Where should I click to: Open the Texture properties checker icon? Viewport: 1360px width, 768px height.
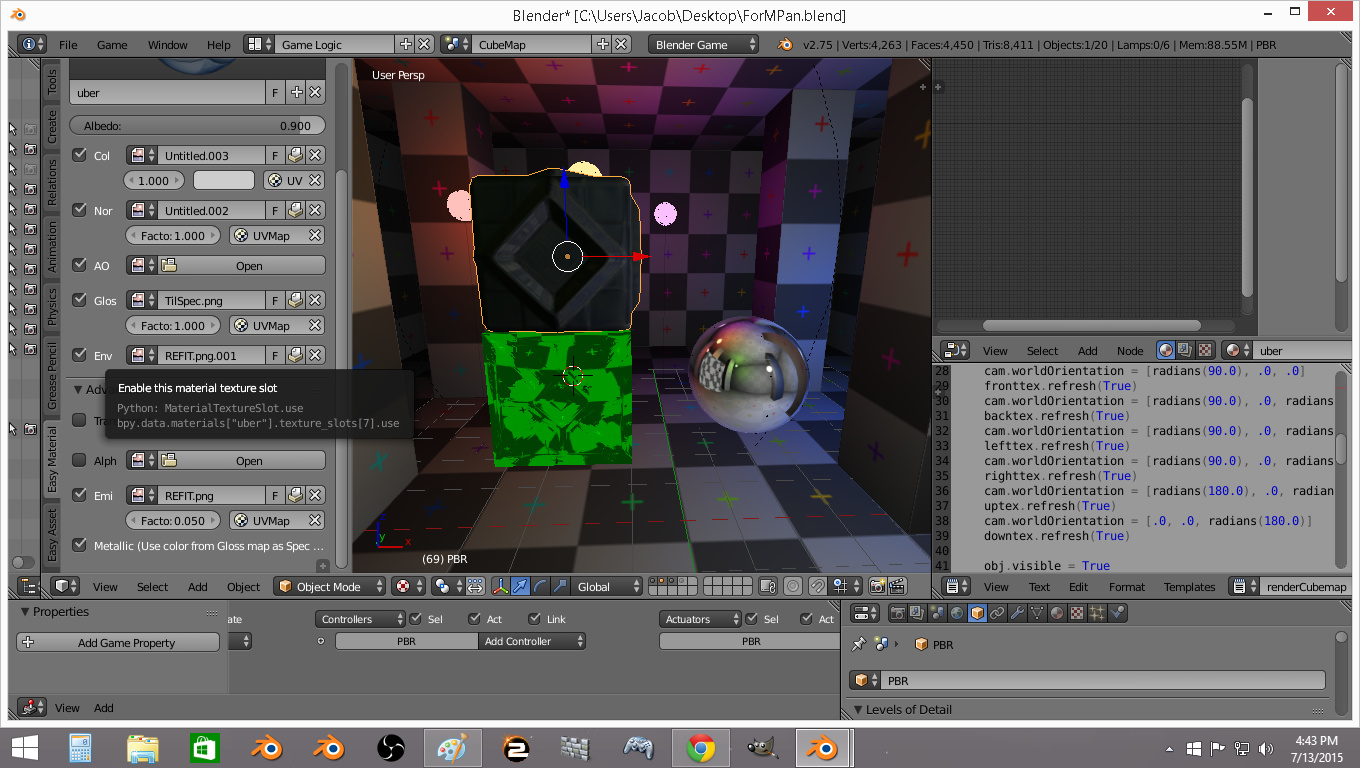coord(1077,613)
